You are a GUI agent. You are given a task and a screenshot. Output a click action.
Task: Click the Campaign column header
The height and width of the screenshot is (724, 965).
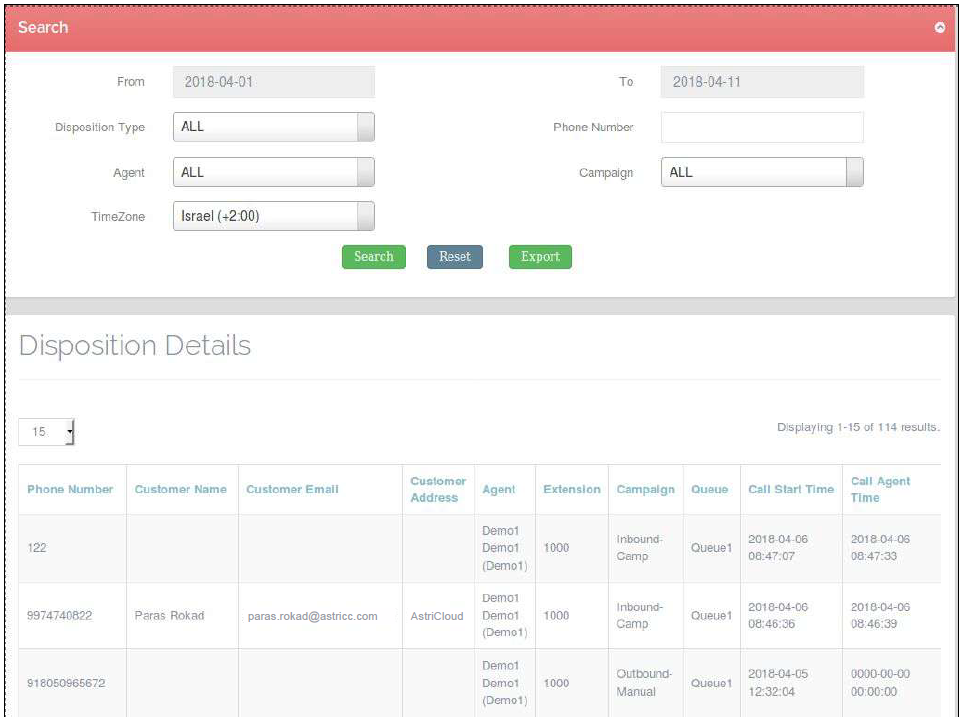click(x=645, y=489)
